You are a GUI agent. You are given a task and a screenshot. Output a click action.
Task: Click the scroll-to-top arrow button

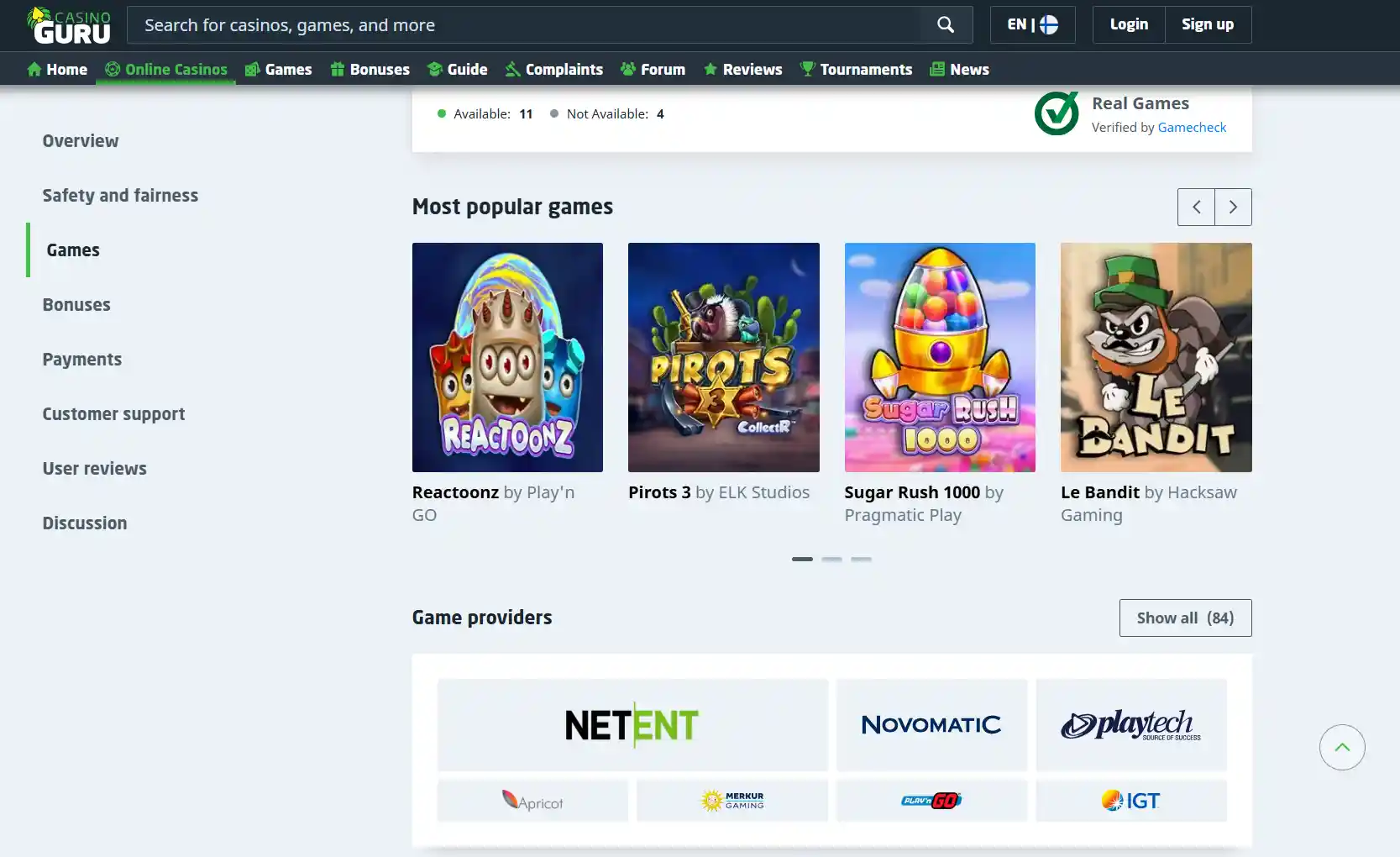[1342, 747]
